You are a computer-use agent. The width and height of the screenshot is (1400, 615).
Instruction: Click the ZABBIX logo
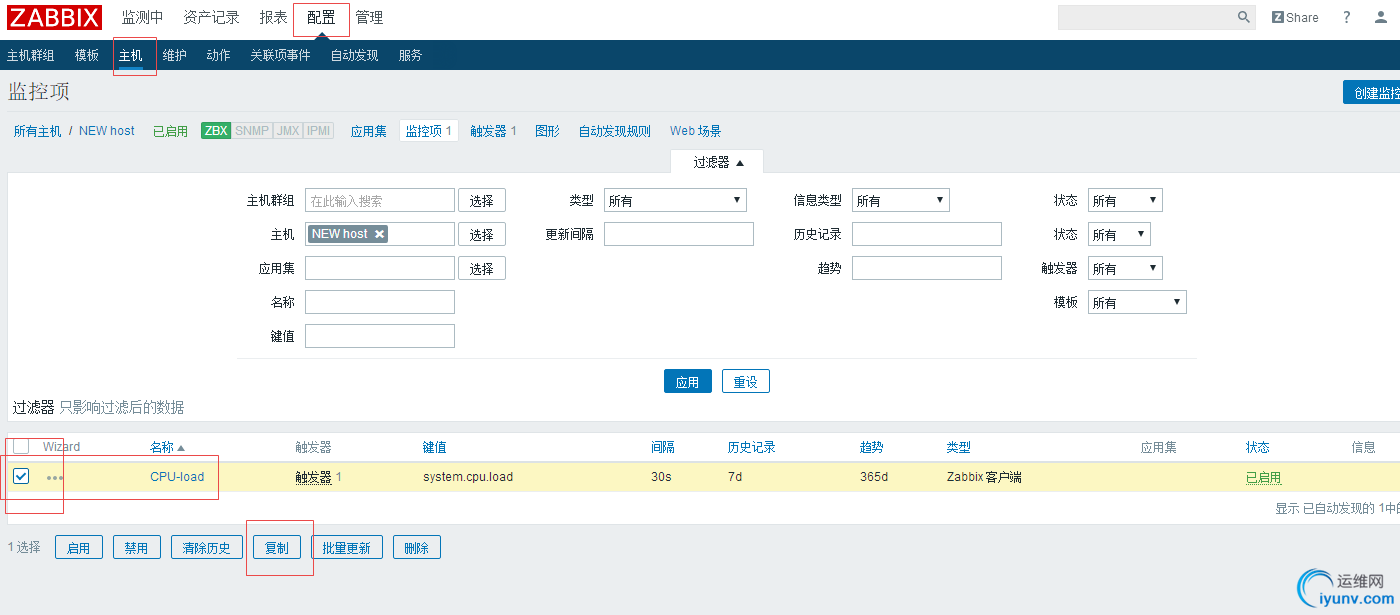(55, 17)
